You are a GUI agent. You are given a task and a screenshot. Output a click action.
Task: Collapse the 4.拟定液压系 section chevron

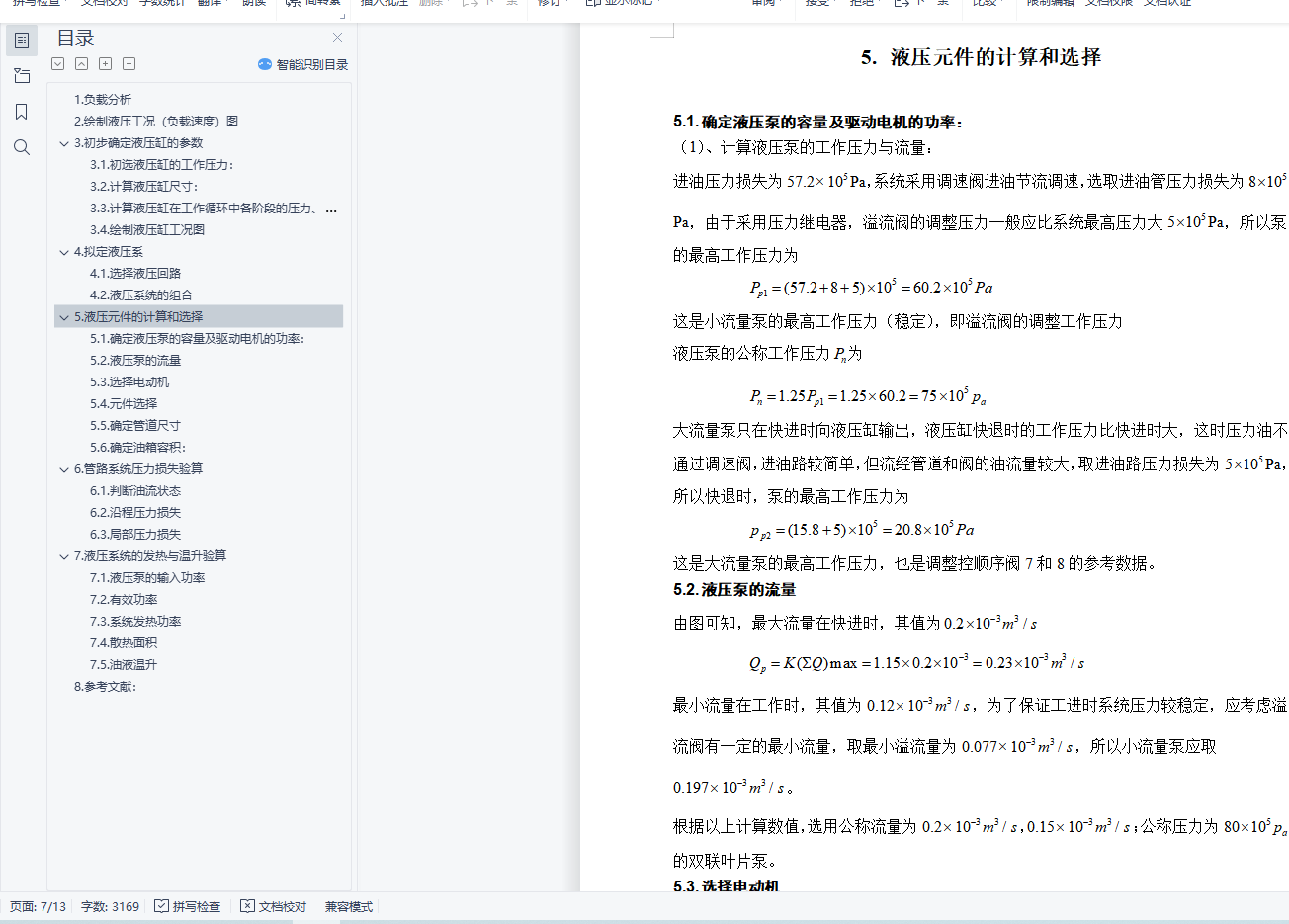coord(64,252)
